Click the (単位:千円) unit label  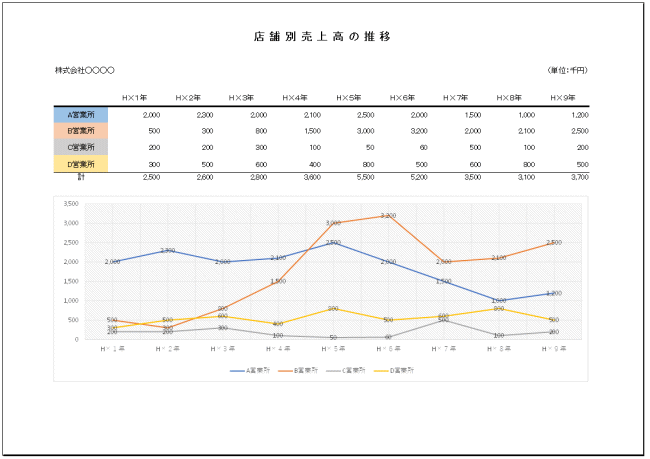coord(567,71)
